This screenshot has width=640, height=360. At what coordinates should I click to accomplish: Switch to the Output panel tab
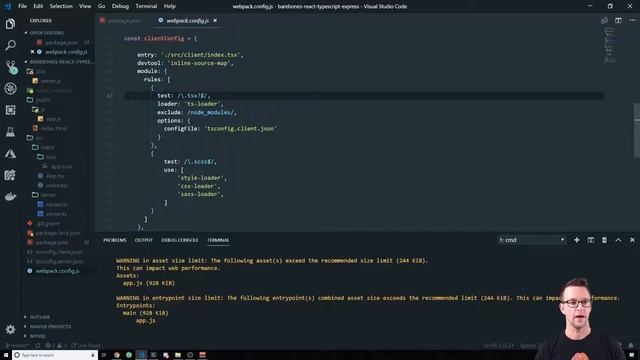pyautogui.click(x=144, y=240)
